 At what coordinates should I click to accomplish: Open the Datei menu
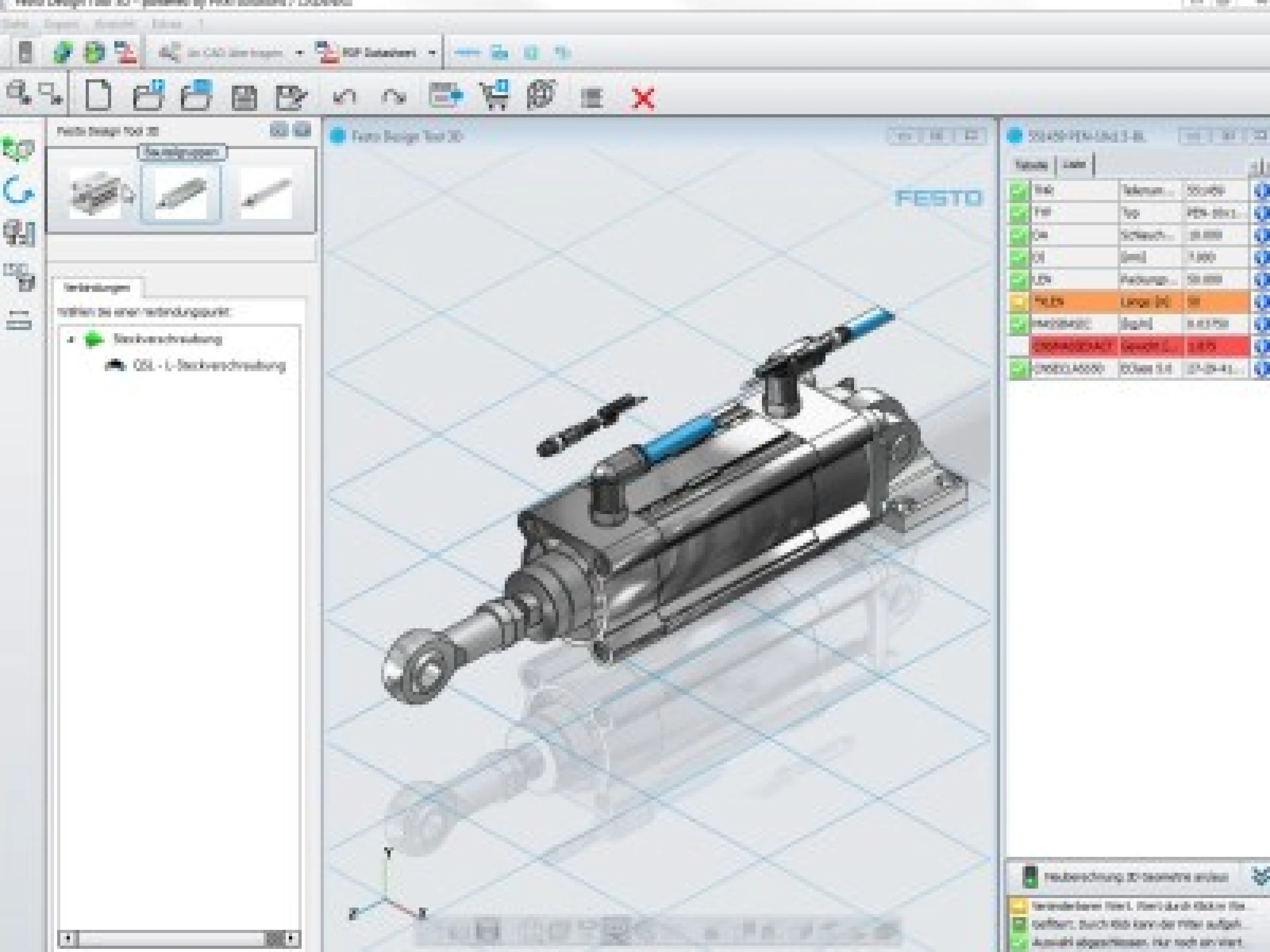(x=16, y=24)
